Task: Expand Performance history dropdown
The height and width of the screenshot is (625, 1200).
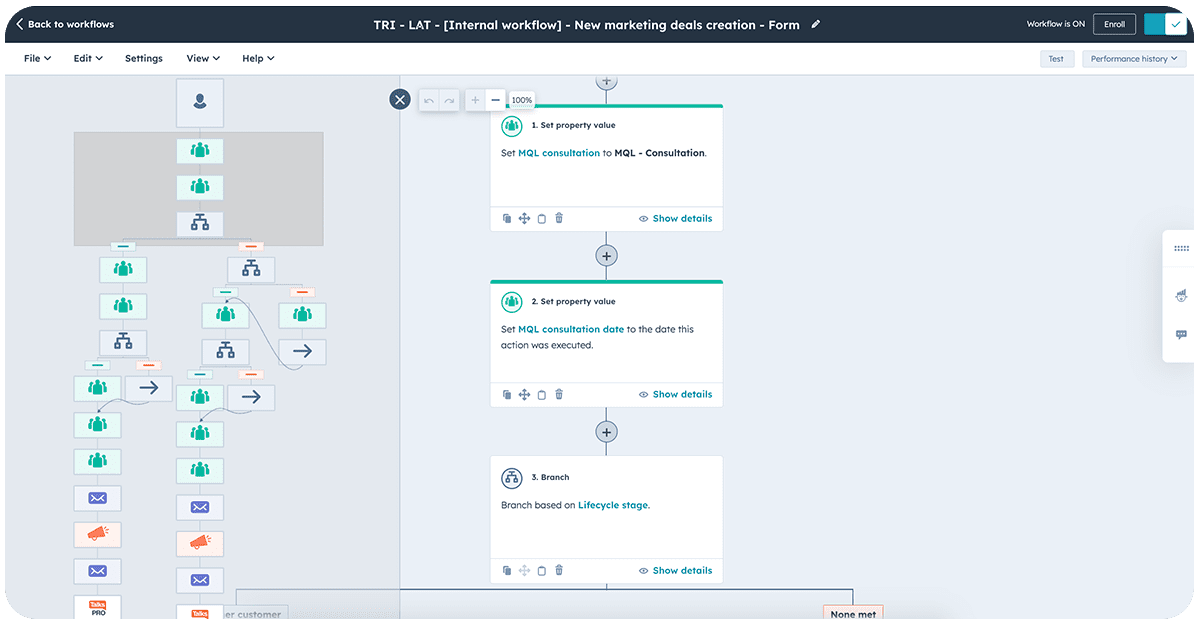Action: tap(1134, 59)
